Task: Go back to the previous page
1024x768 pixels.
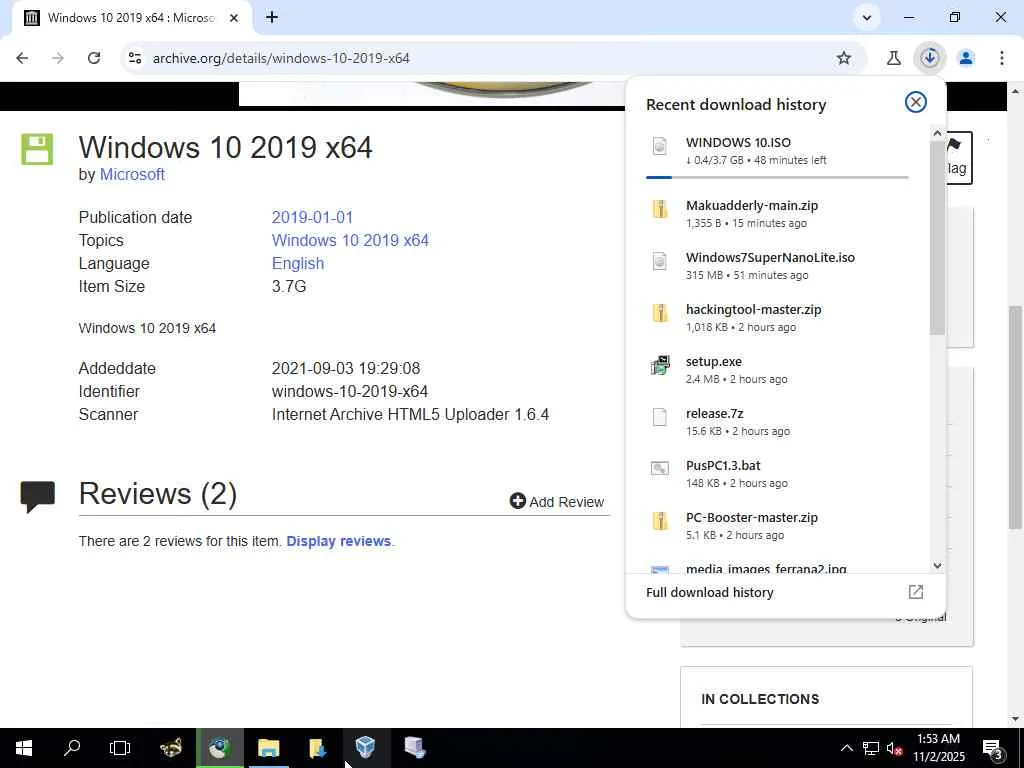Action: pos(22,58)
